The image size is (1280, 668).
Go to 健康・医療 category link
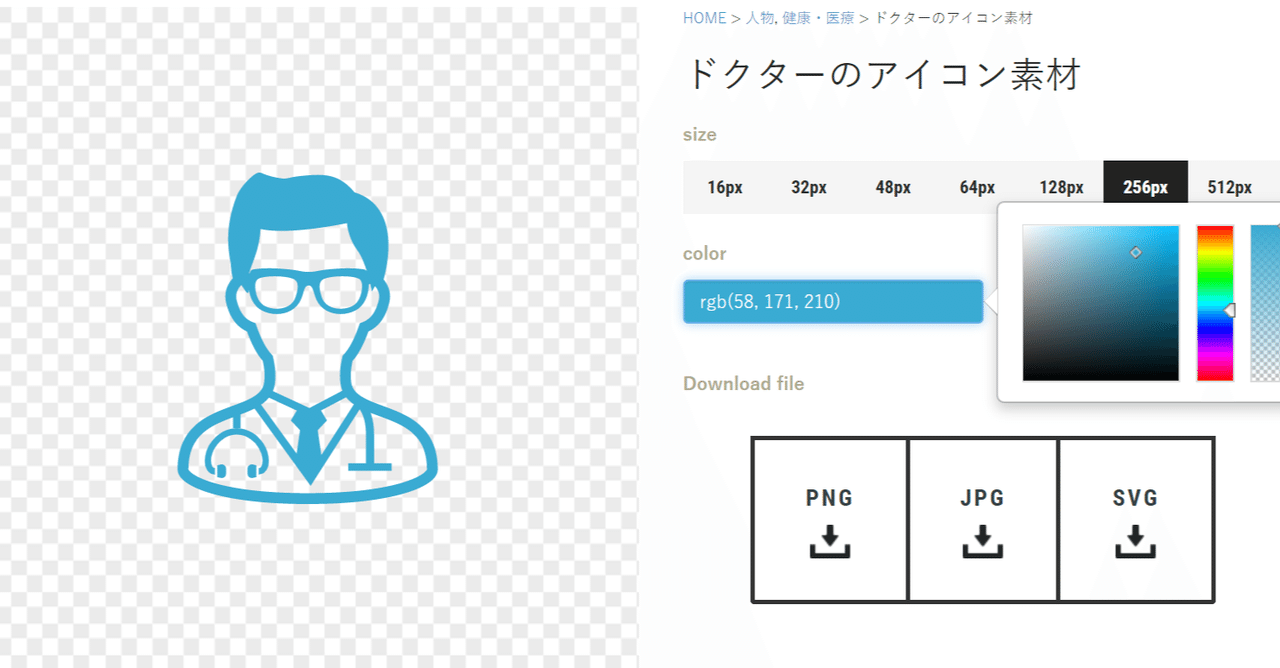[818, 18]
